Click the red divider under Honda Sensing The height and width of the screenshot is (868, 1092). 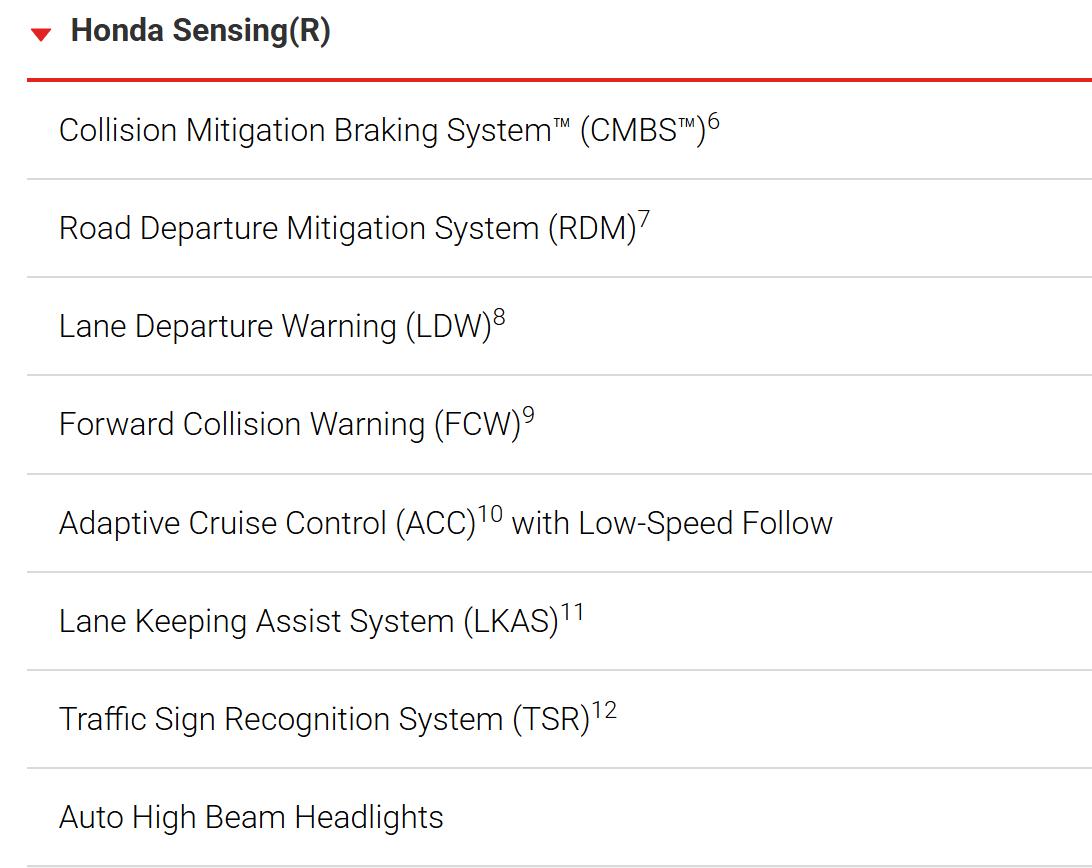(x=559, y=80)
